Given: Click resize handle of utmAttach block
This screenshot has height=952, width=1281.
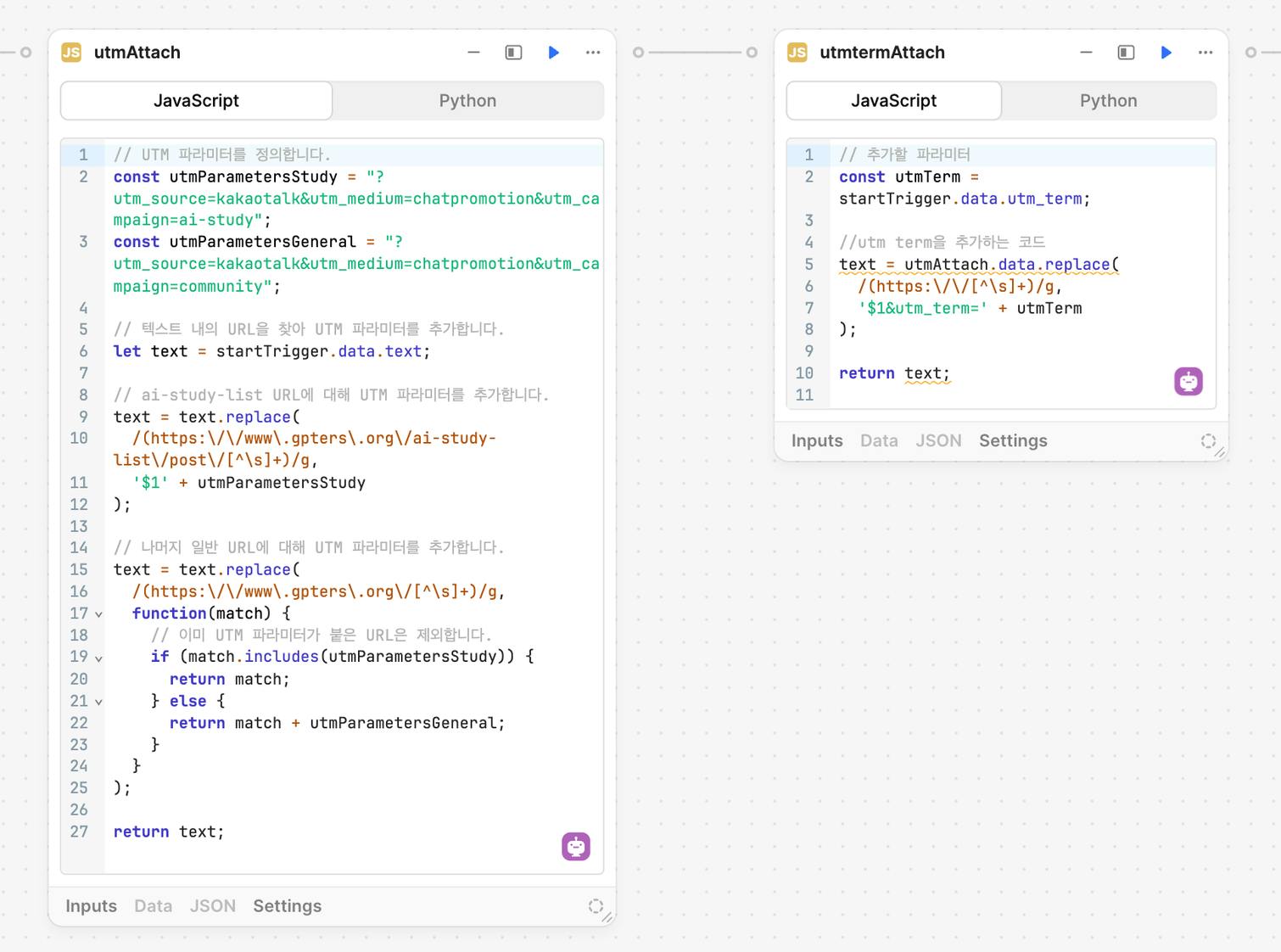Looking at the screenshot, I should tap(607, 917).
